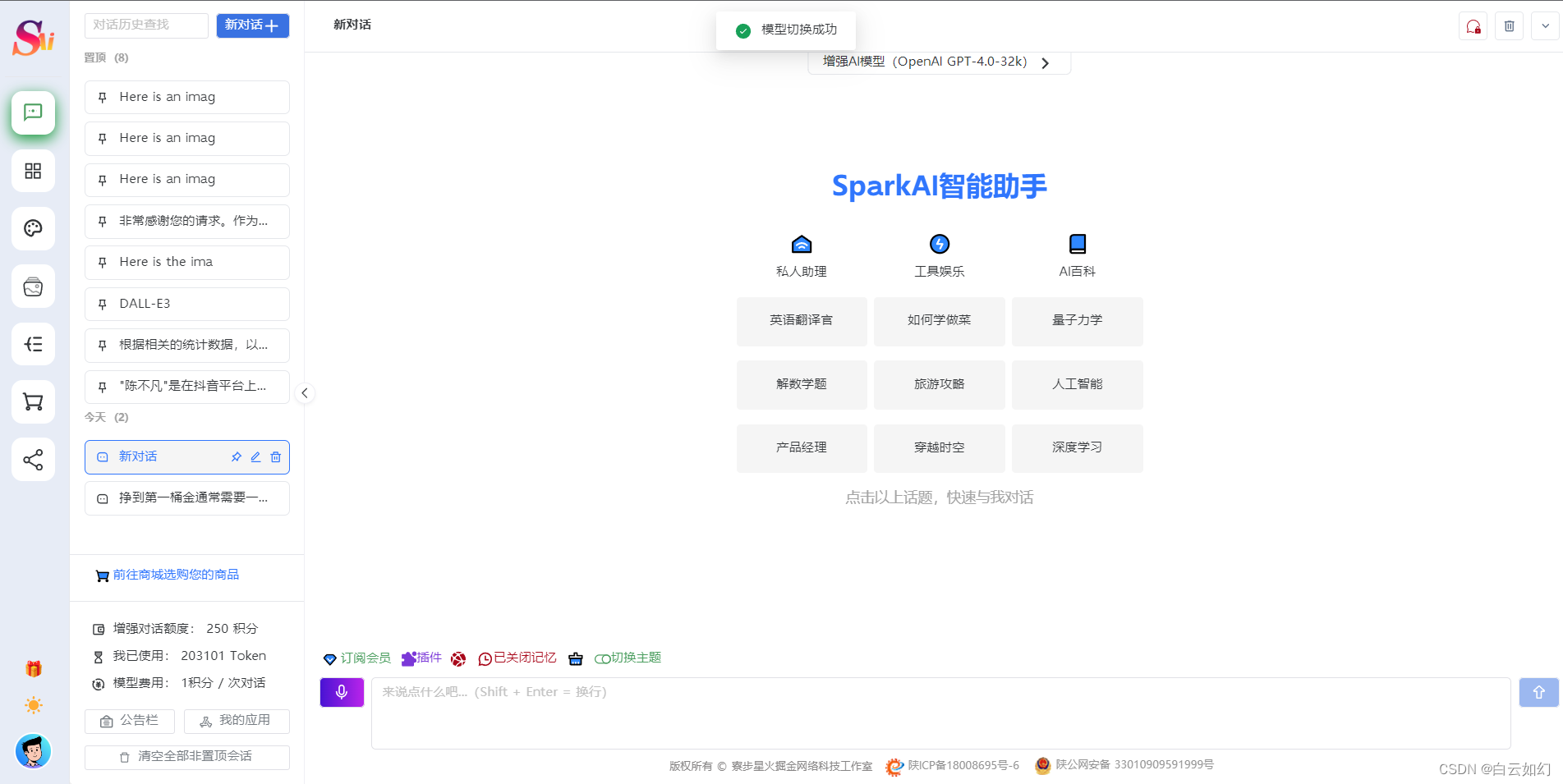Toggle 切换主题 theme switch
Image resolution: width=1563 pixels, height=784 pixels.
click(x=628, y=658)
